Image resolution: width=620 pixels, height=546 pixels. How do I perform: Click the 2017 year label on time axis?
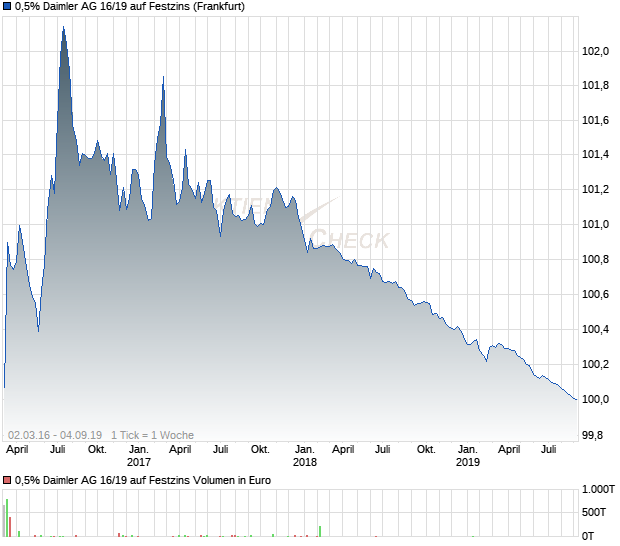[x=139, y=462]
